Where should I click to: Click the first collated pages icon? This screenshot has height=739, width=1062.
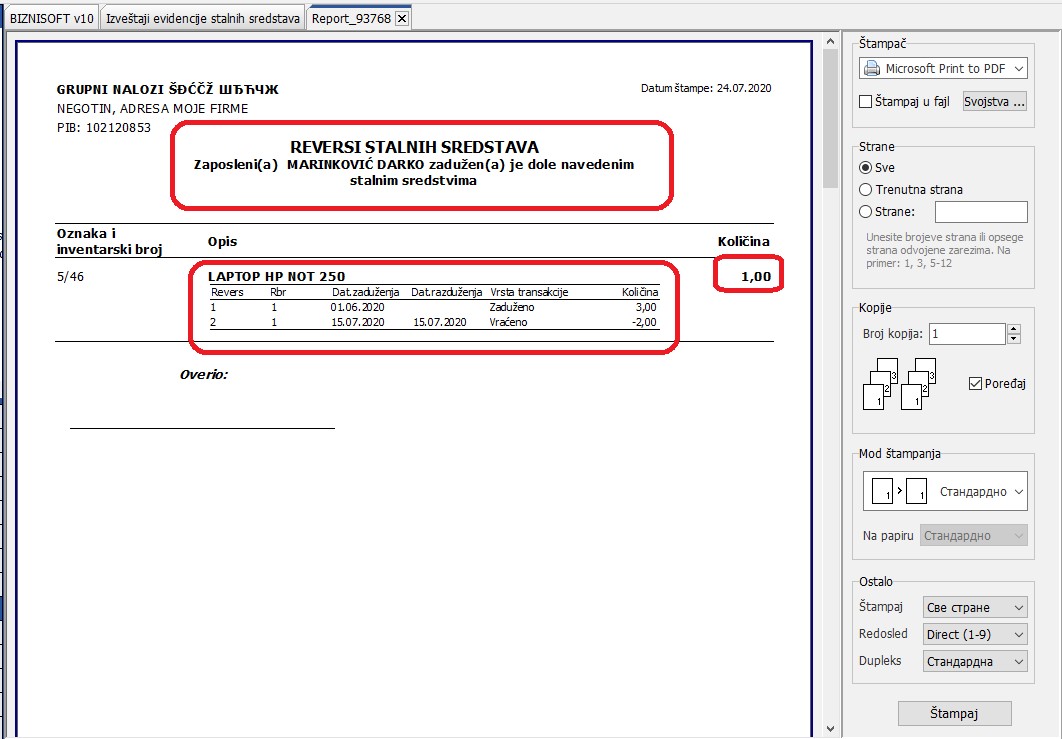tap(880, 384)
